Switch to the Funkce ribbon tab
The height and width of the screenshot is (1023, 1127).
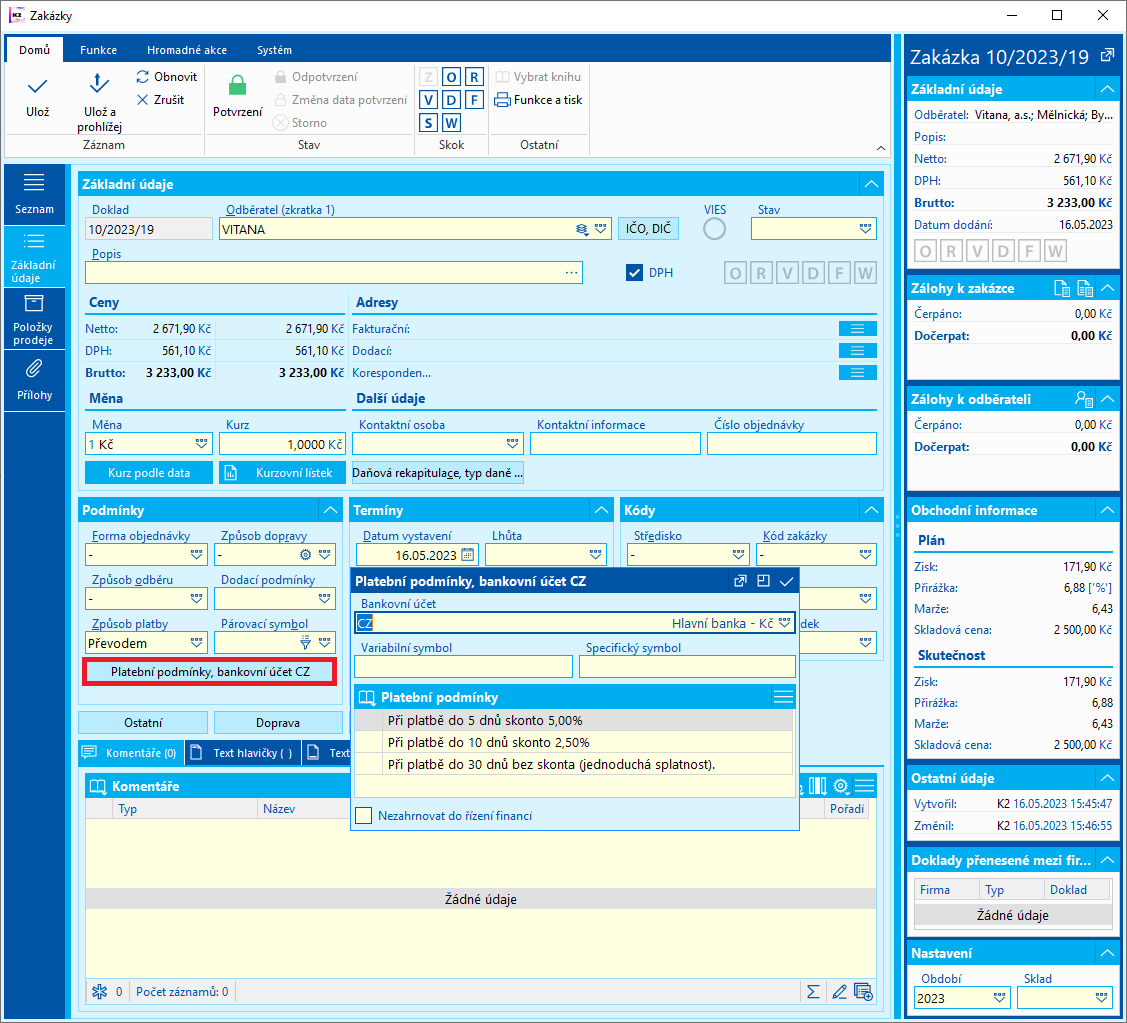99,50
